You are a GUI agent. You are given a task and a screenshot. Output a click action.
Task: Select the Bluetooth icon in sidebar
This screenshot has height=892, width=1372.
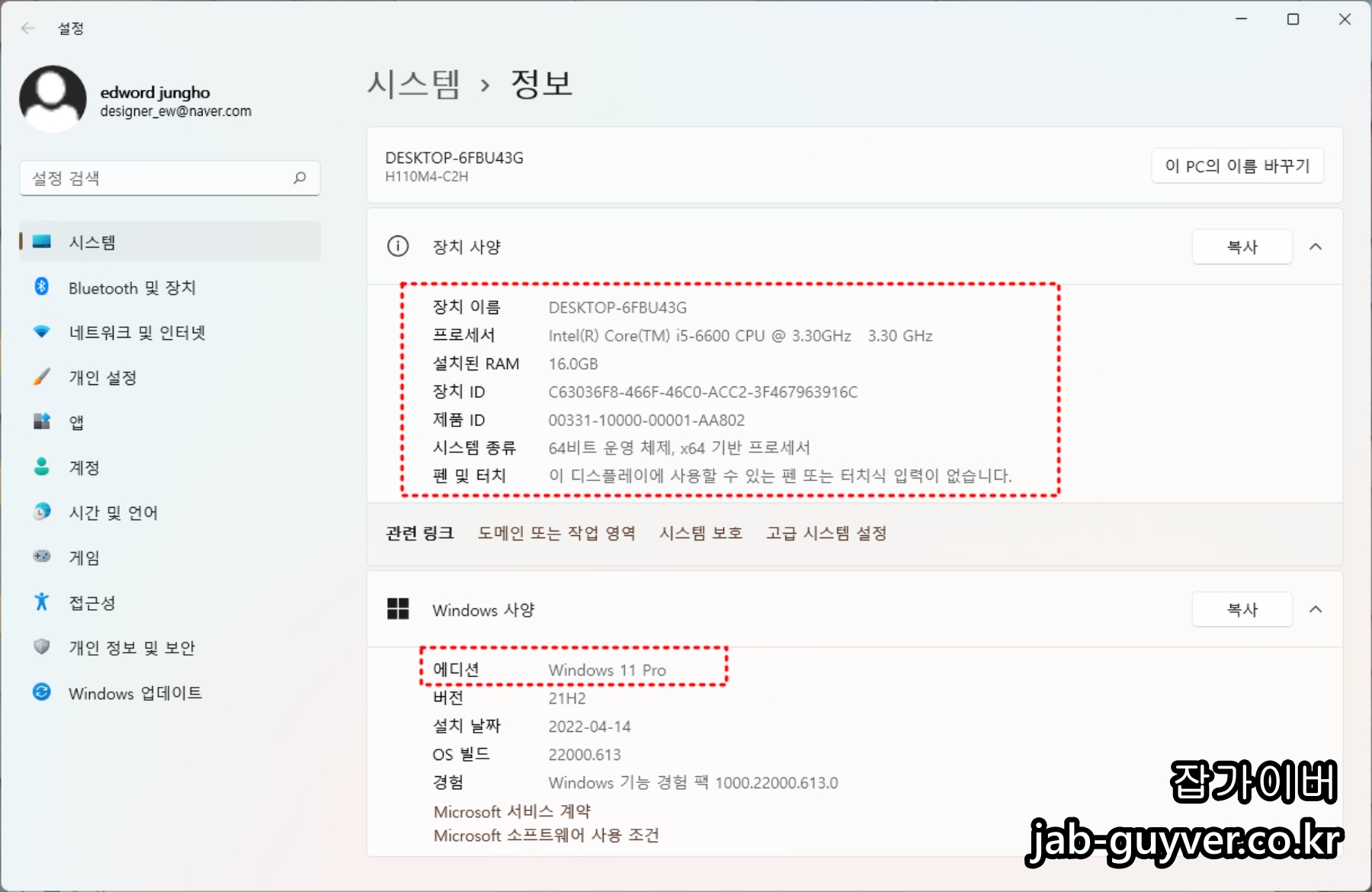[42, 287]
